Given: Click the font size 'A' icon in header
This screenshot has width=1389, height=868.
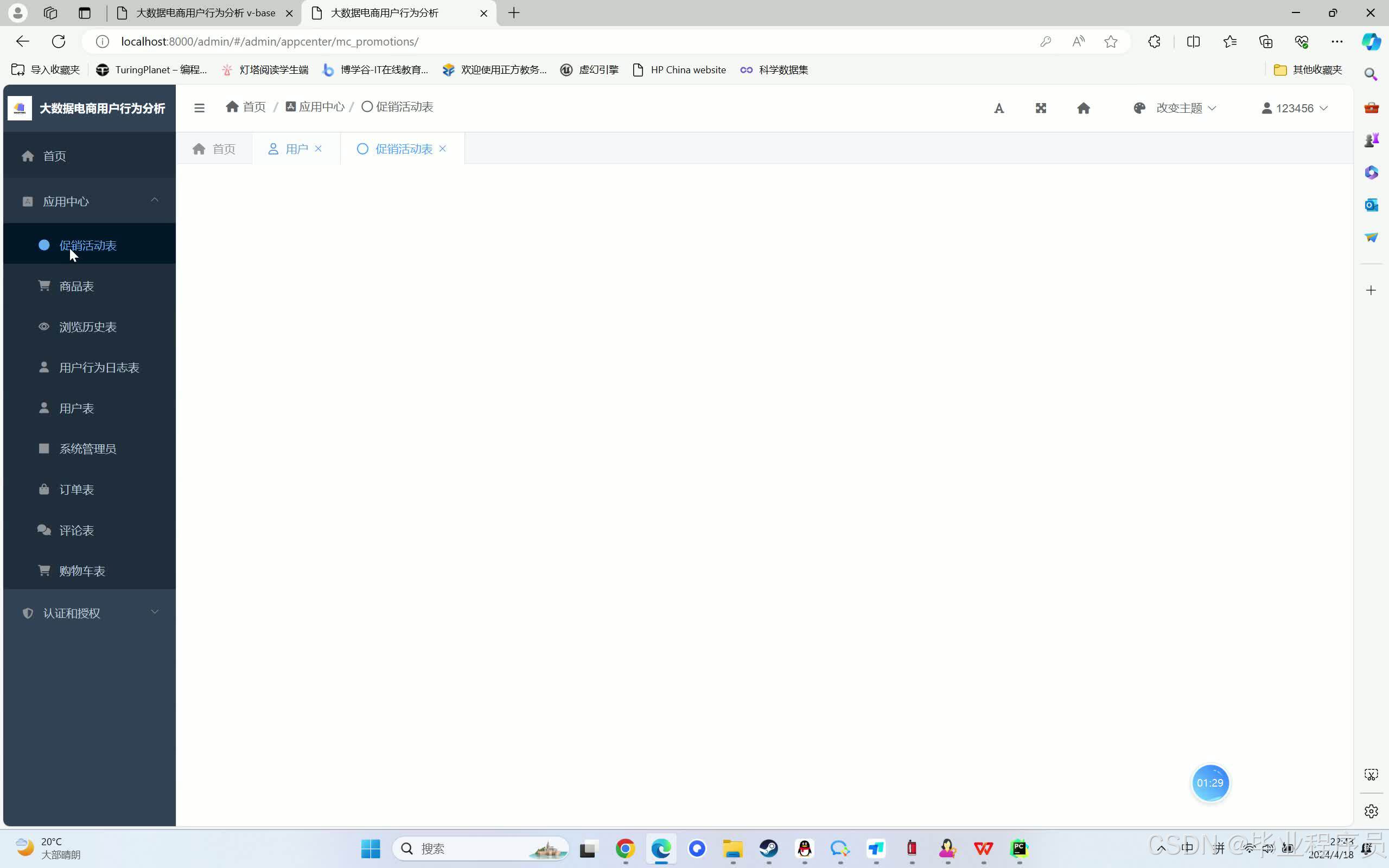Looking at the screenshot, I should coord(999,108).
